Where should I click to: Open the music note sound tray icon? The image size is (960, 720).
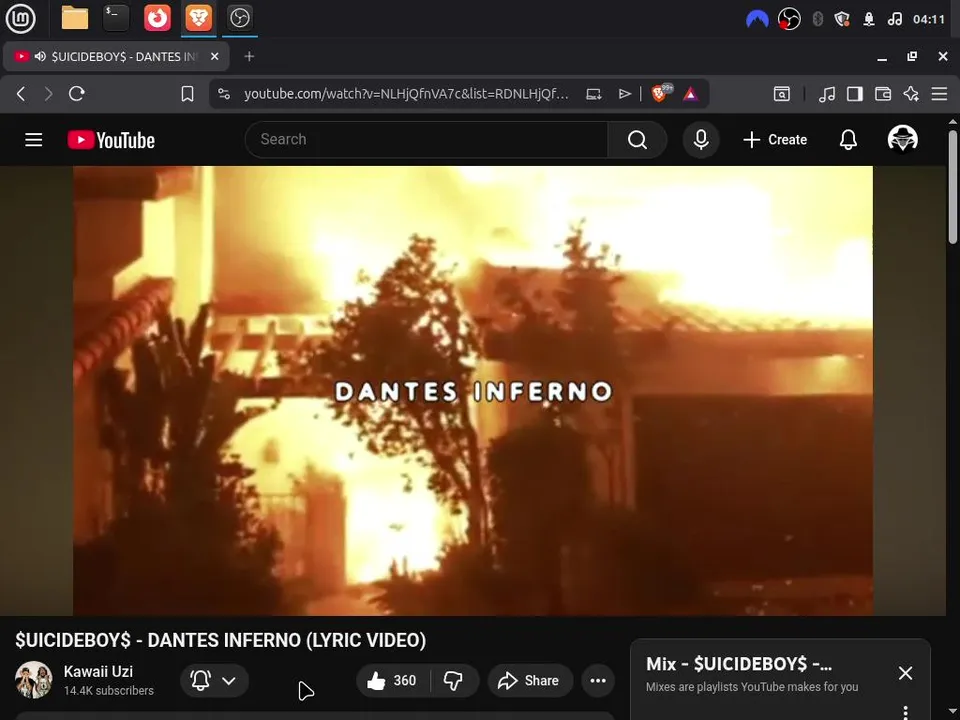pos(894,20)
